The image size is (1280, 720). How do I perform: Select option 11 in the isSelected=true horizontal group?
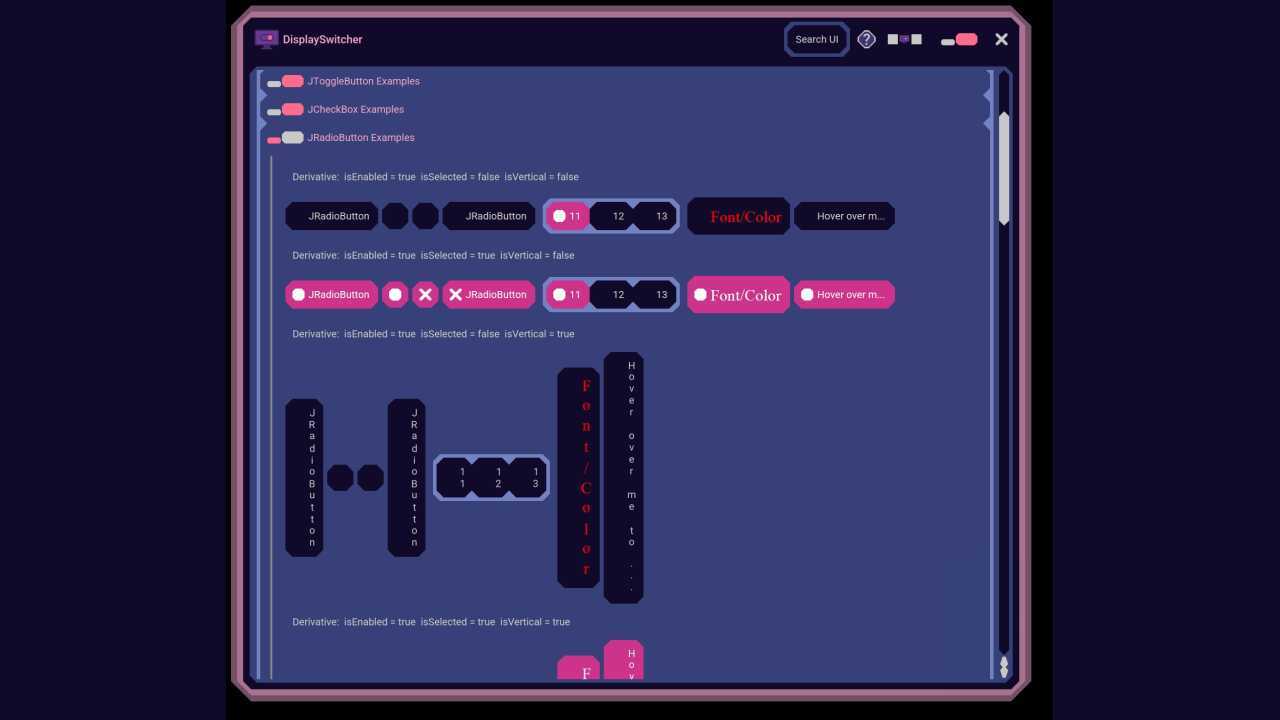568,295
